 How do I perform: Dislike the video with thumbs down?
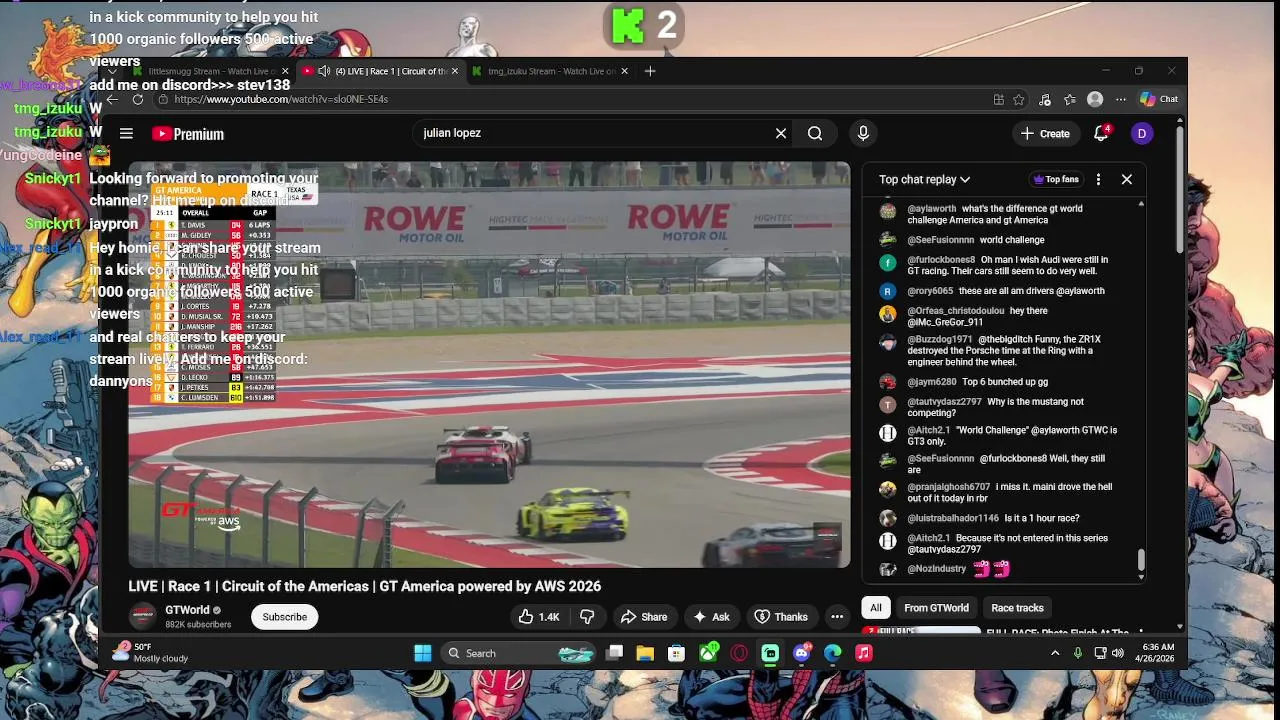coord(588,617)
